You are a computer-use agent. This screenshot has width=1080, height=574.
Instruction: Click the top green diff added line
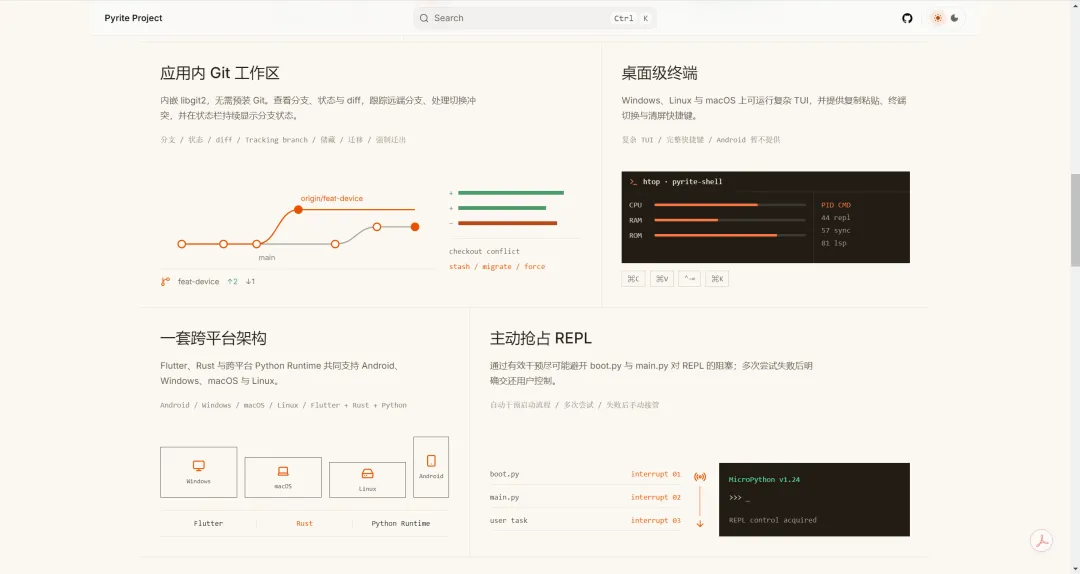511,193
